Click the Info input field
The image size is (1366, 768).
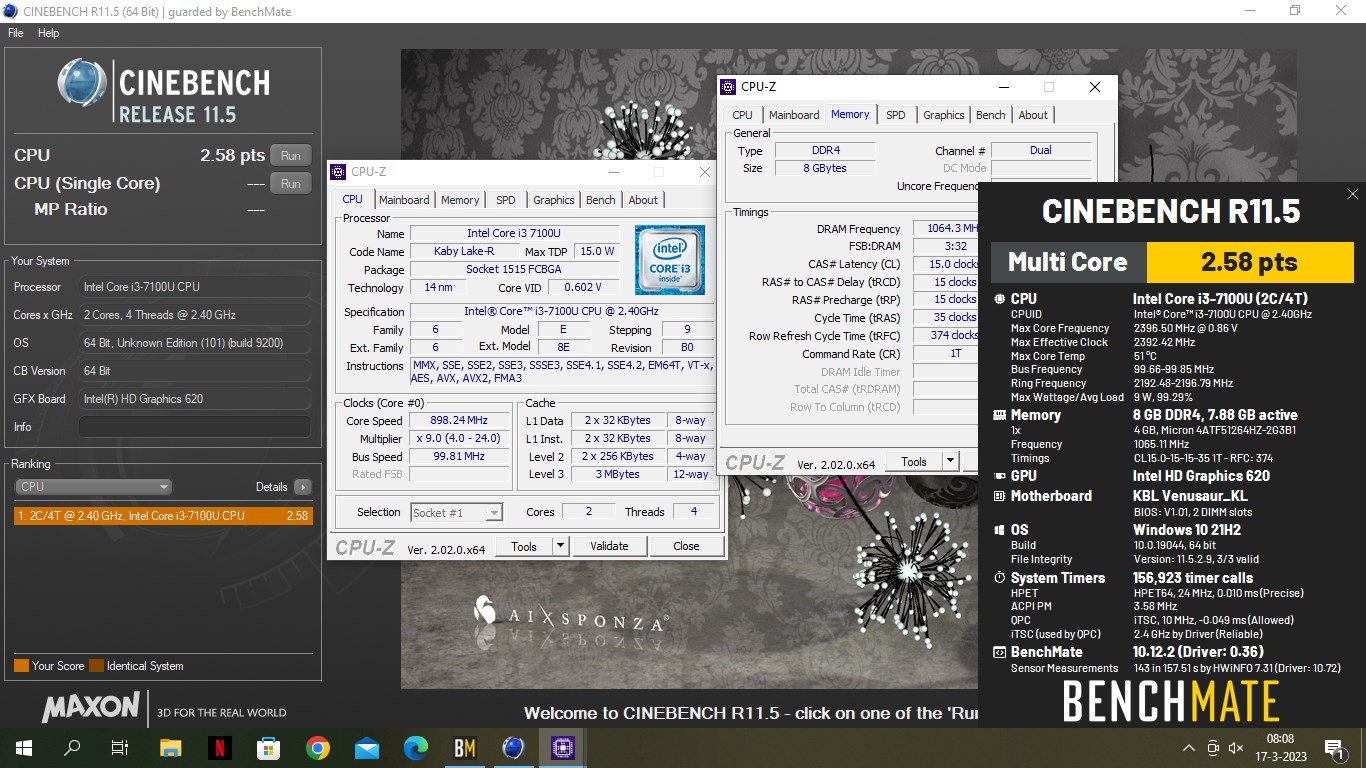point(194,427)
